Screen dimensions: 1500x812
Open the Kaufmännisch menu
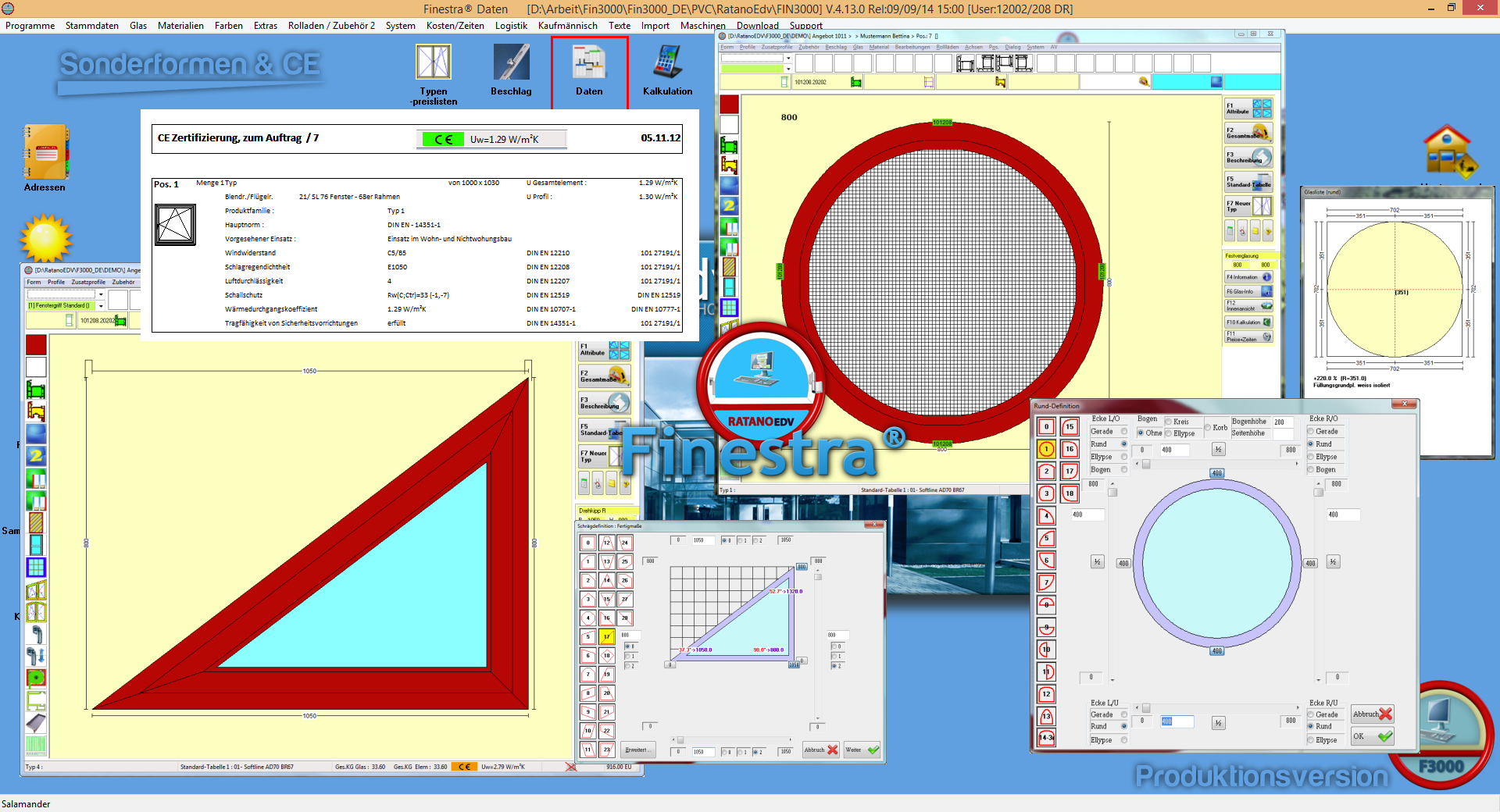pos(568,26)
